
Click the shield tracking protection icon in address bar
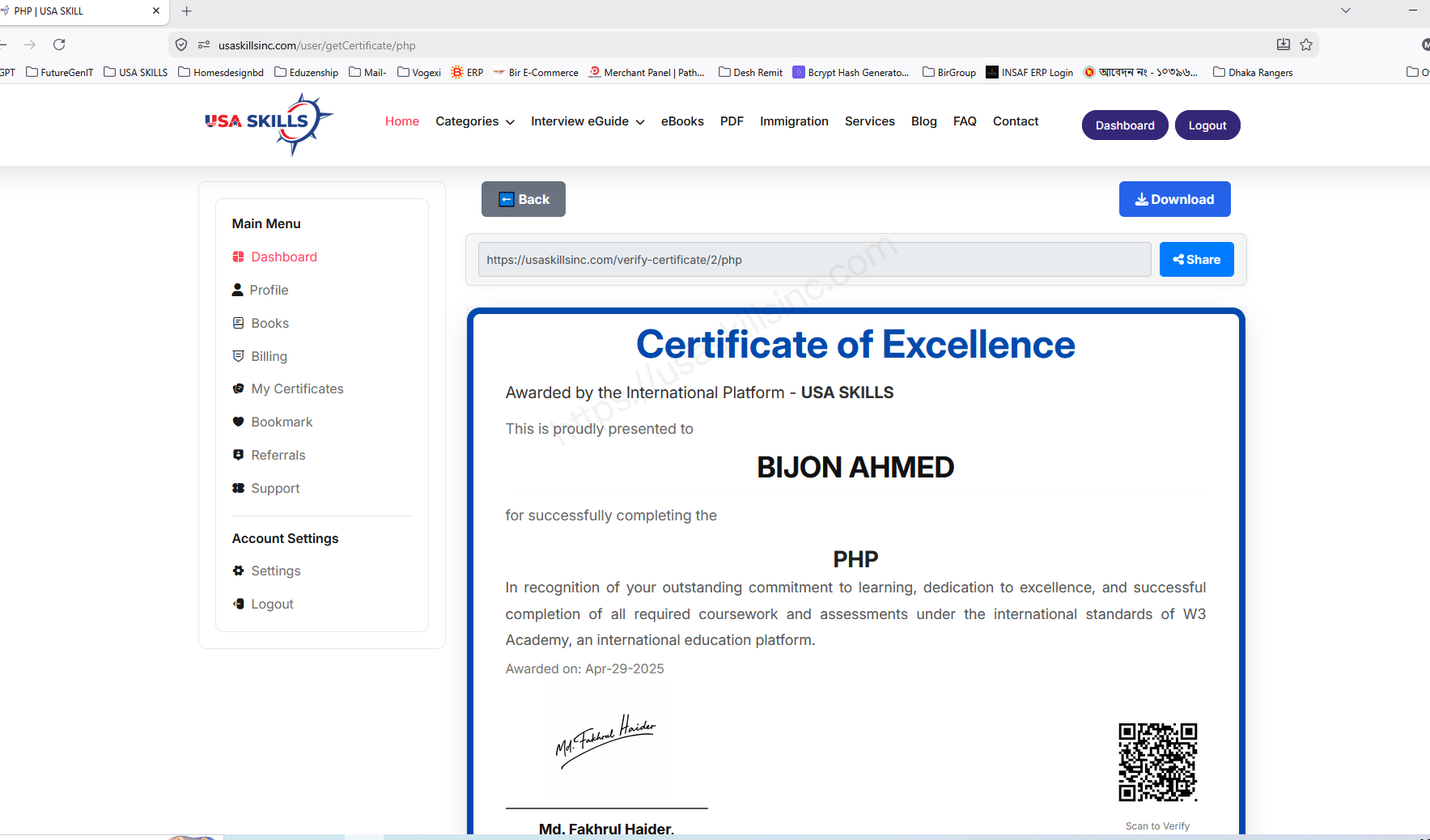click(181, 45)
